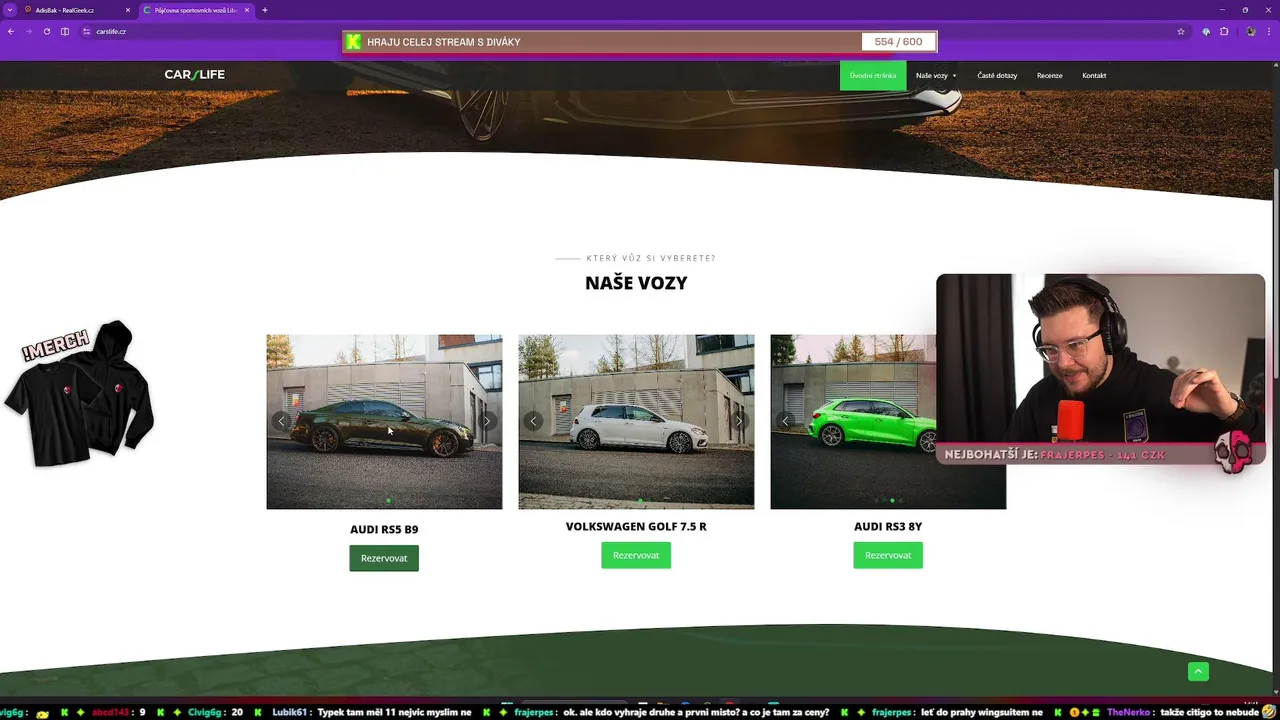Click the CAR/LIFE logo
The height and width of the screenshot is (720, 1280).
(x=195, y=75)
